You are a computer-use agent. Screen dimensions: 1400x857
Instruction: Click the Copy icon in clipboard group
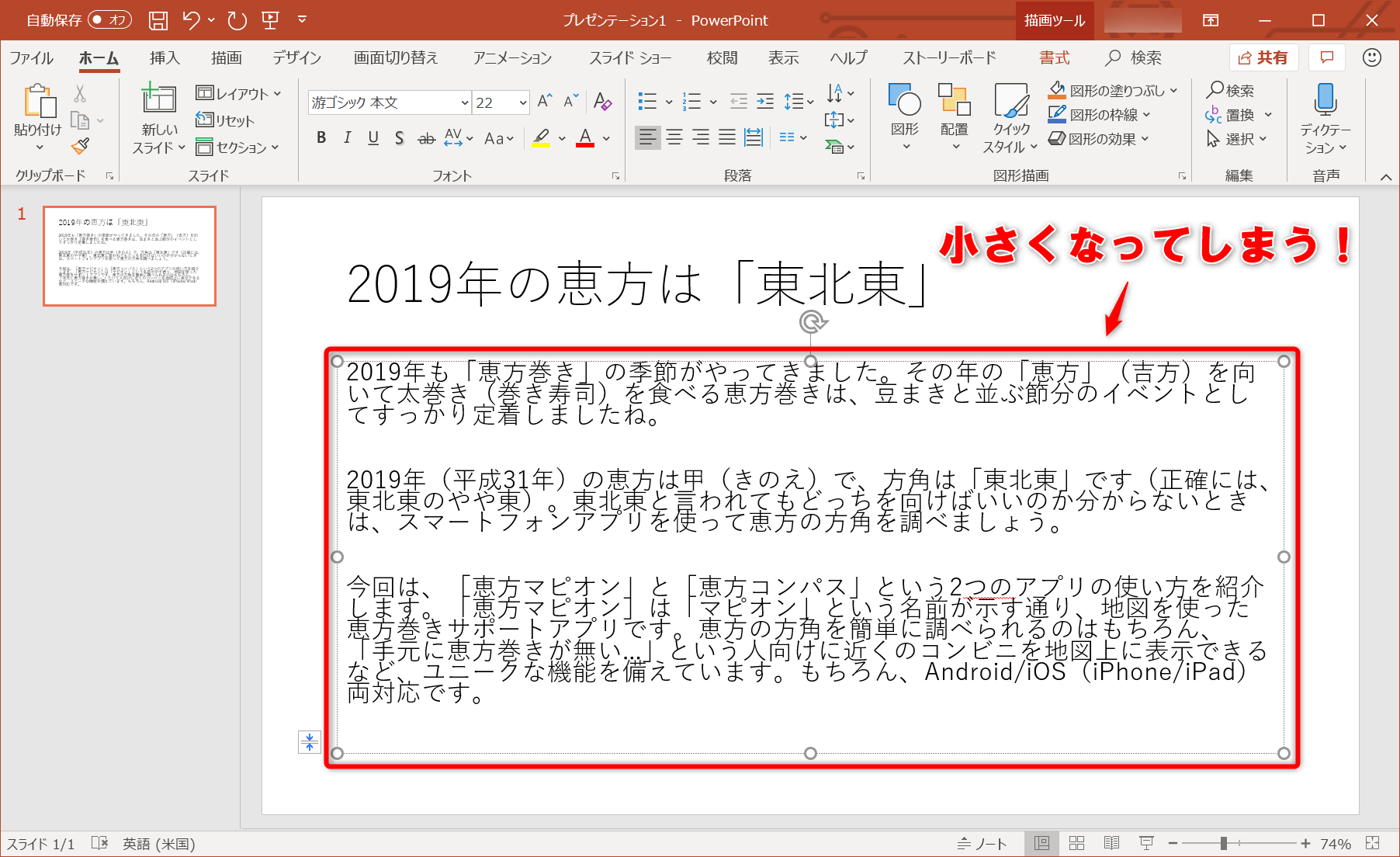click(x=80, y=120)
